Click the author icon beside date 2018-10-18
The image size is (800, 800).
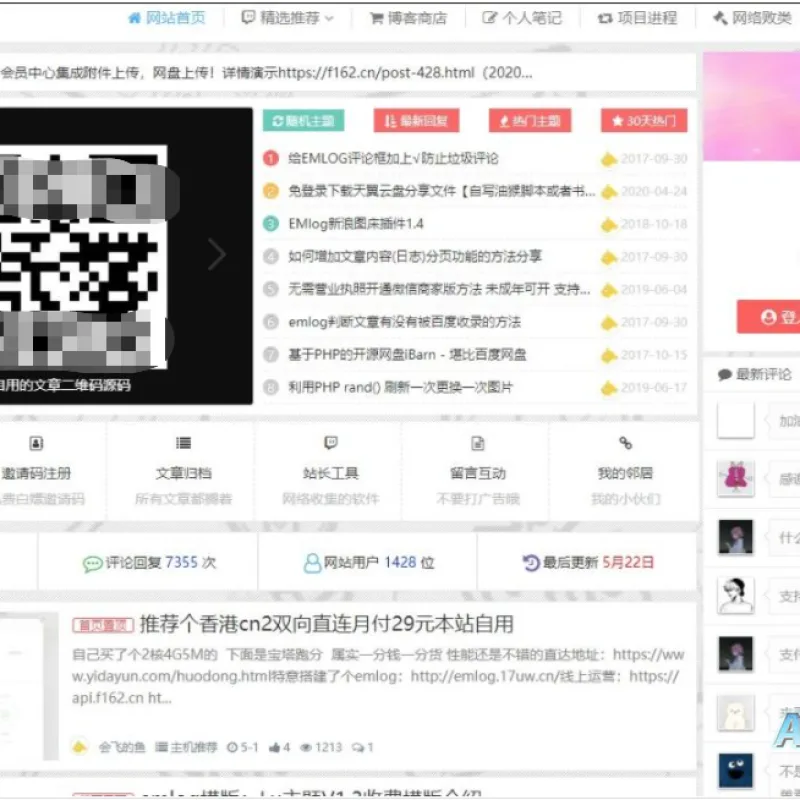pos(609,224)
